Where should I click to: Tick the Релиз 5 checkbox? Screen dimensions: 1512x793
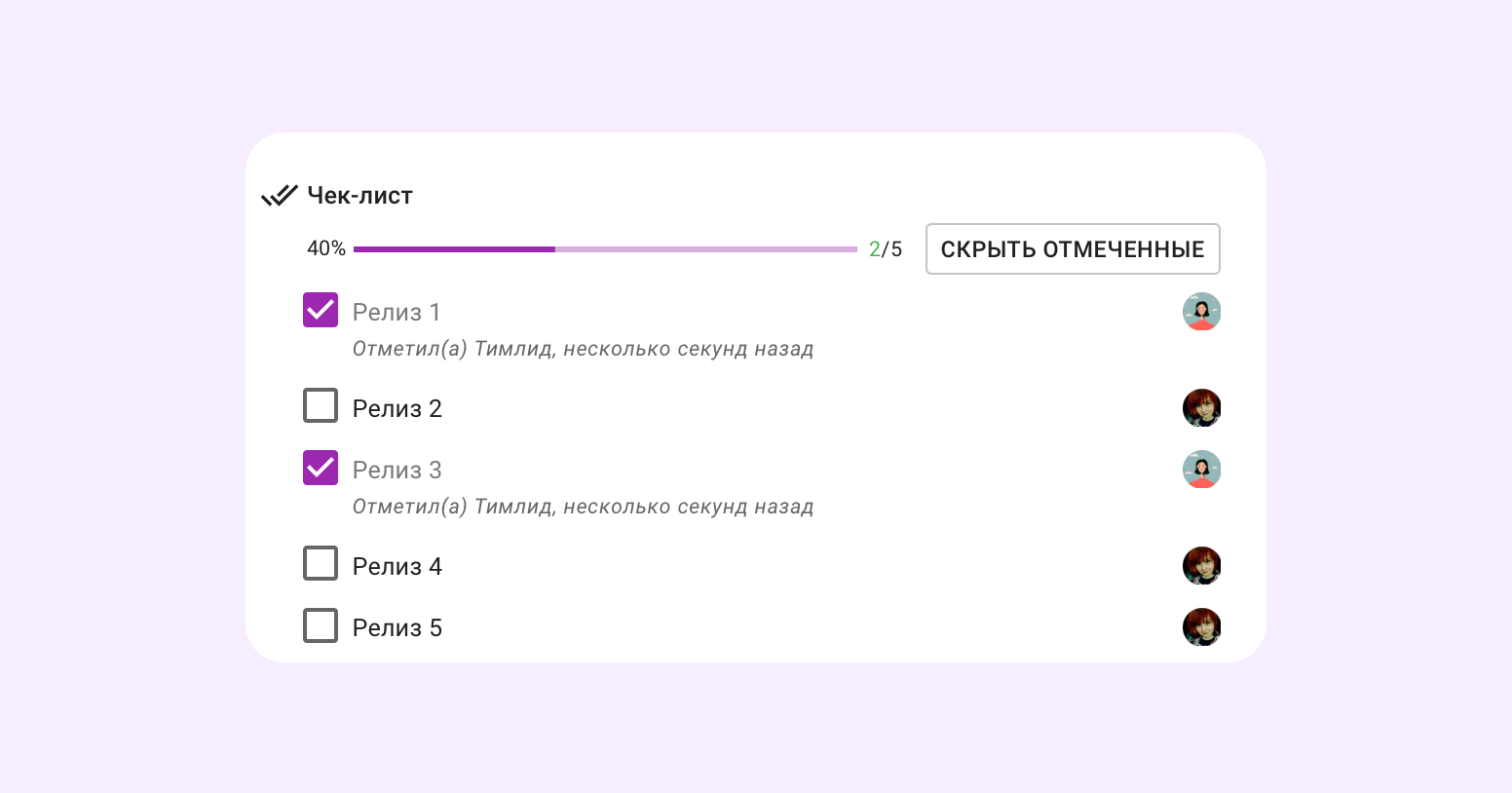click(321, 625)
